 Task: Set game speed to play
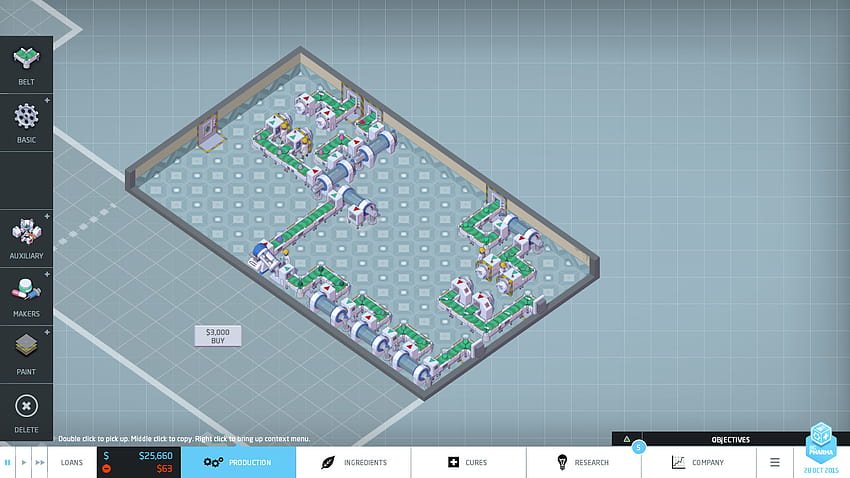point(24,462)
